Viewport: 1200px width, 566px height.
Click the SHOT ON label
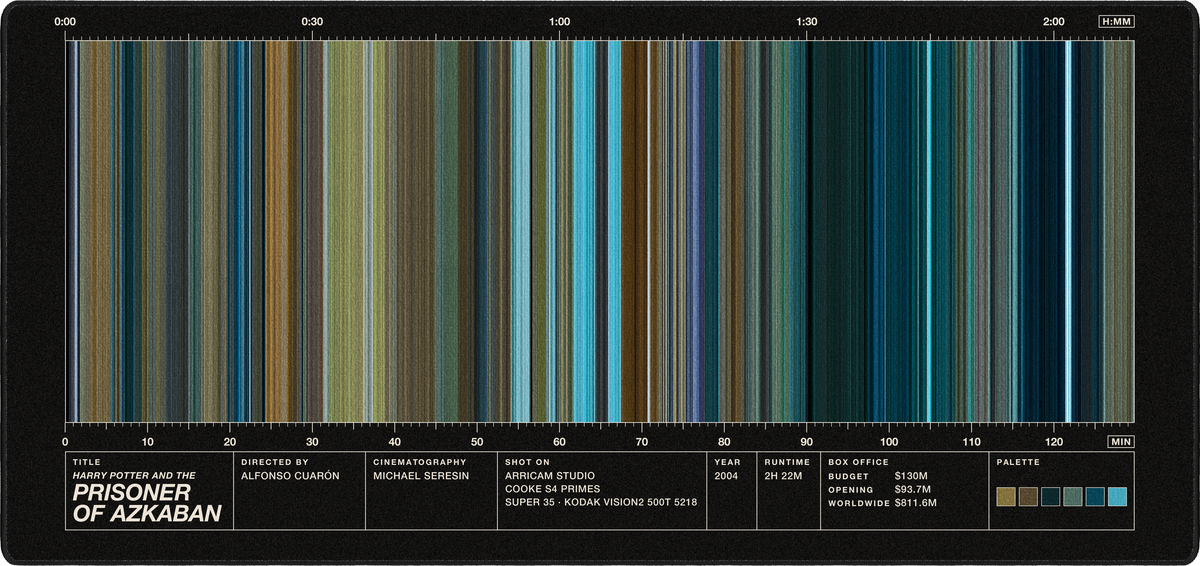tap(528, 463)
